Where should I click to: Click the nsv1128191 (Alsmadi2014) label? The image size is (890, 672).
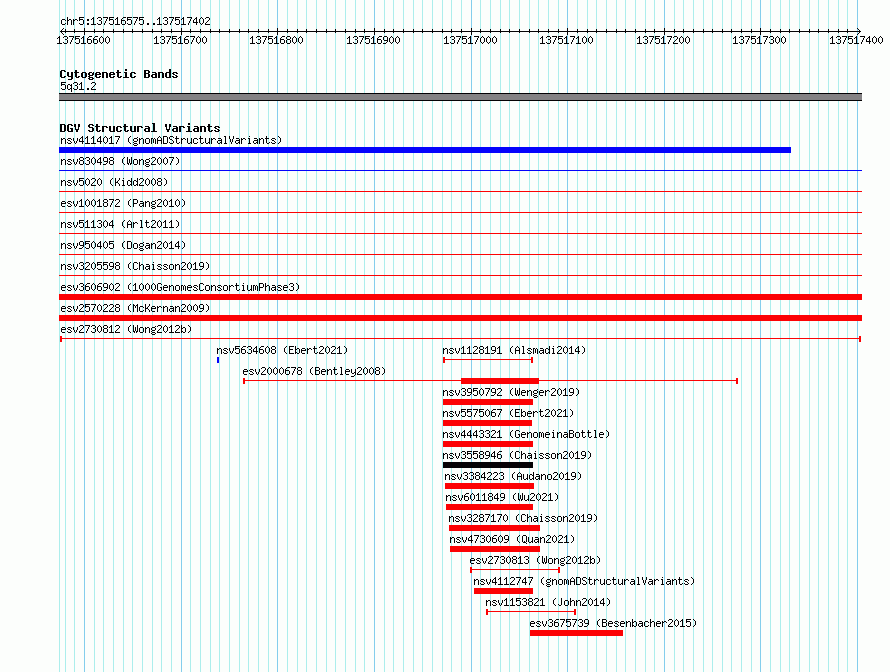(514, 350)
